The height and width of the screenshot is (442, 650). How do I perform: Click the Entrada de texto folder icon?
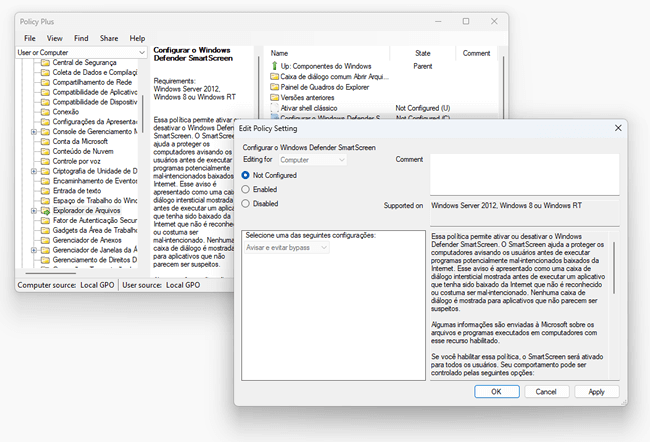[46, 191]
